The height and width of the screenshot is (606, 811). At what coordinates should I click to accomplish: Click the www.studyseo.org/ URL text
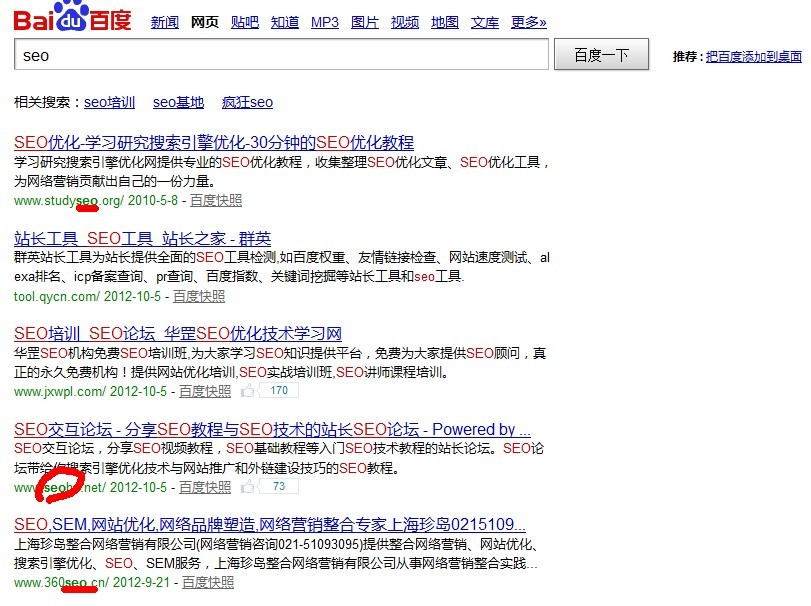click(x=69, y=201)
